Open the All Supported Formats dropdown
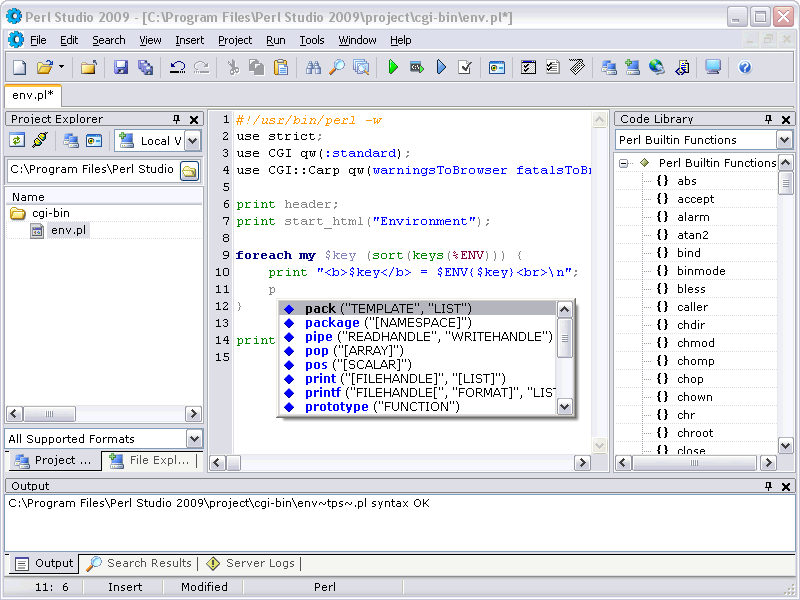This screenshot has width=800, height=600. click(194, 439)
